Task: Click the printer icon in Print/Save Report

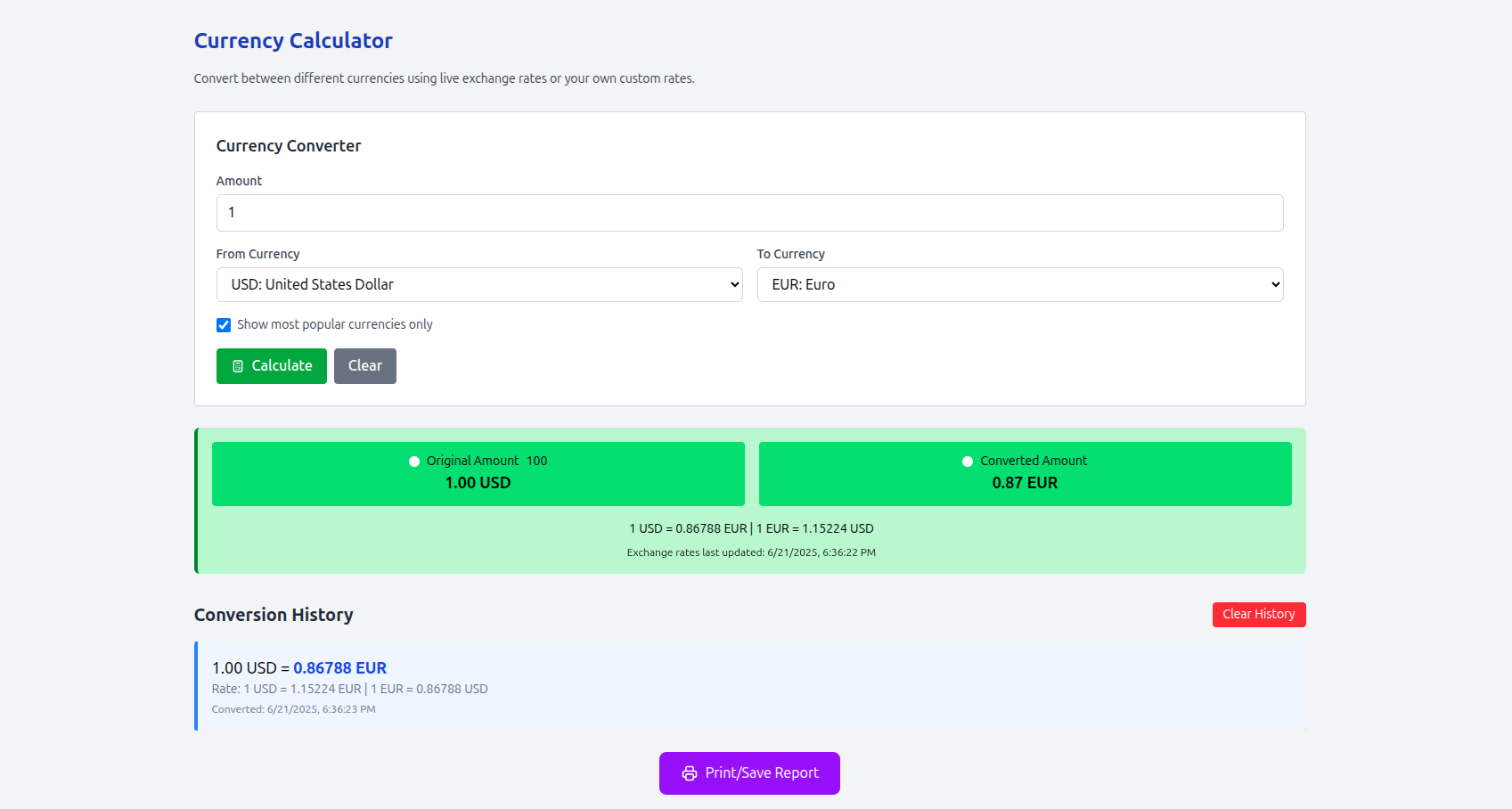Action: click(688, 773)
